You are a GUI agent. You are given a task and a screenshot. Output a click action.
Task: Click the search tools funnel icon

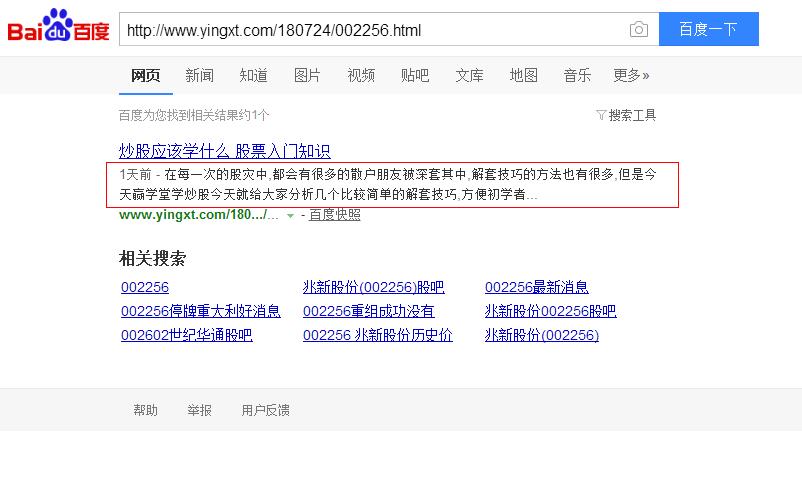pyautogui.click(x=601, y=115)
